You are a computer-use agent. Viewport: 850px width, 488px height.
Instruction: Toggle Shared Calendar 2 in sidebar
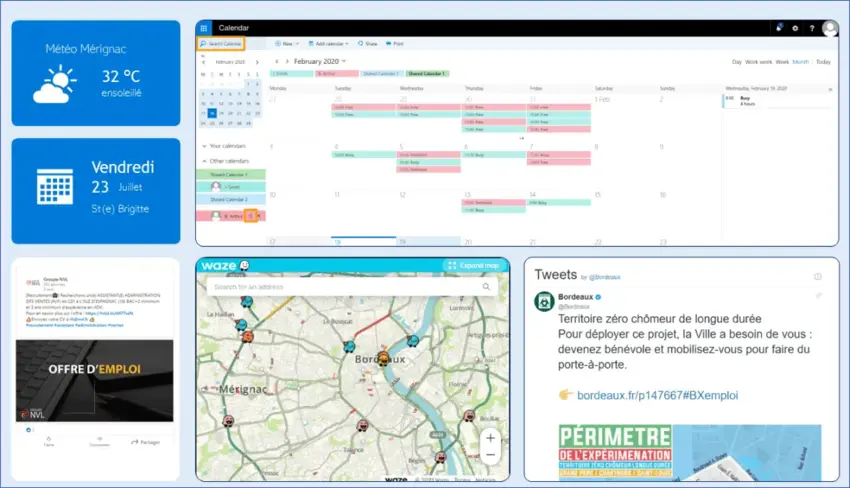(x=231, y=199)
